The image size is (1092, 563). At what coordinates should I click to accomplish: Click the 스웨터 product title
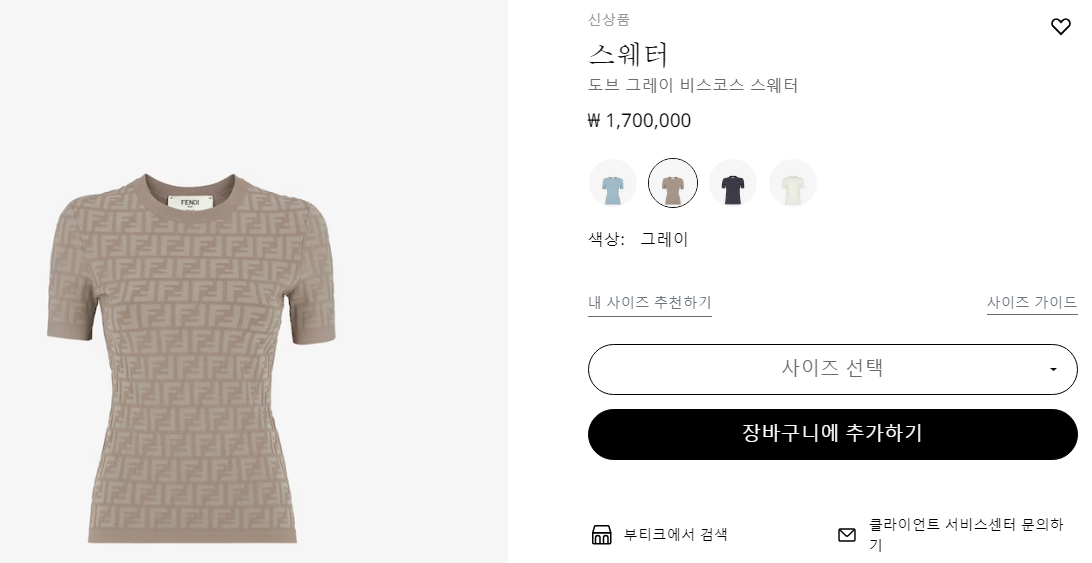tap(628, 54)
